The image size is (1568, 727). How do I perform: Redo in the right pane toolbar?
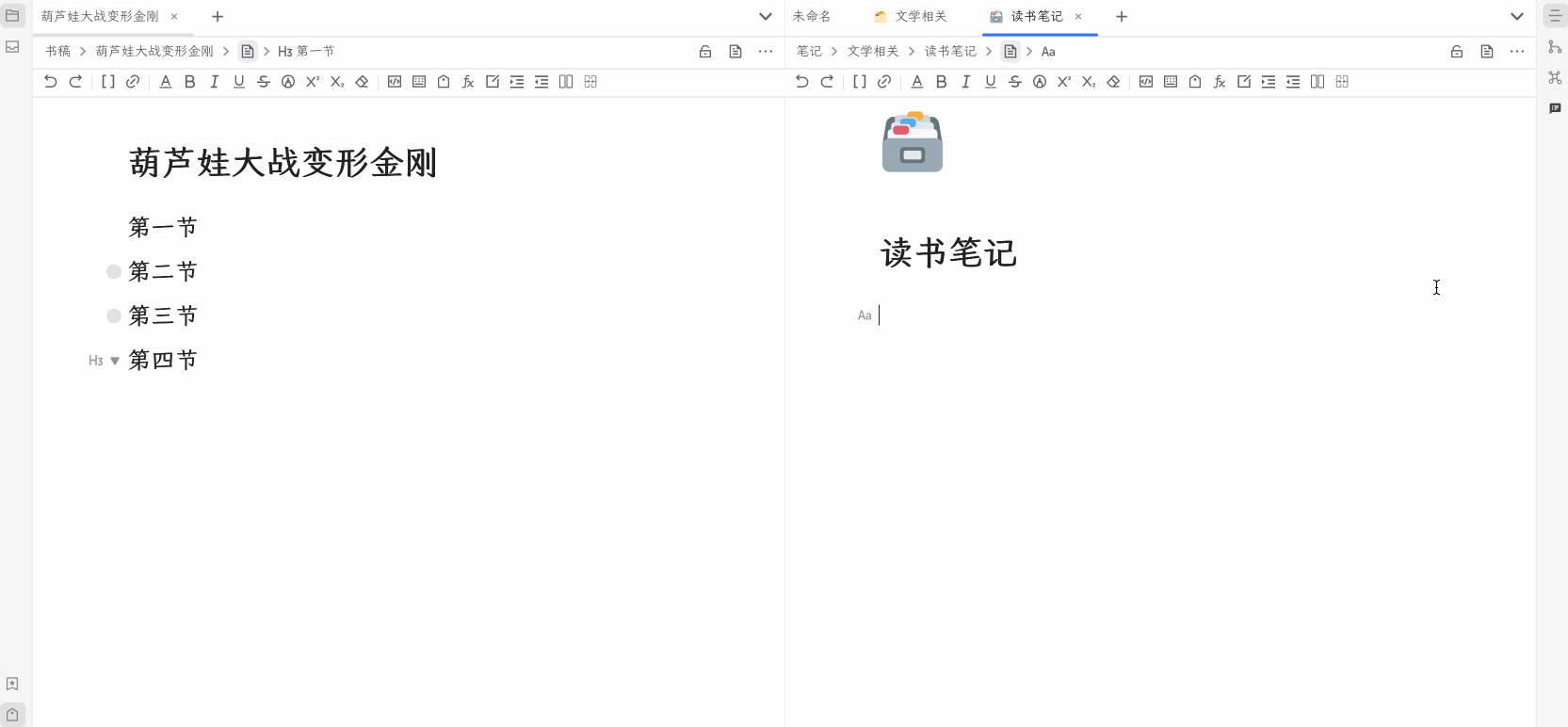(x=827, y=82)
